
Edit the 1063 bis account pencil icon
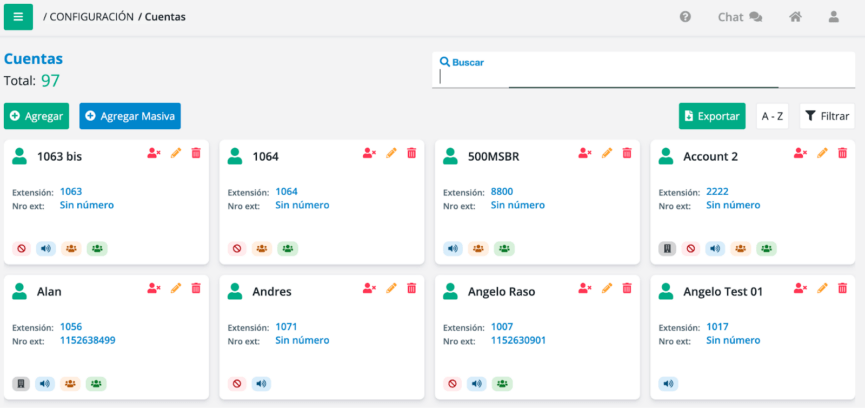pyautogui.click(x=176, y=153)
